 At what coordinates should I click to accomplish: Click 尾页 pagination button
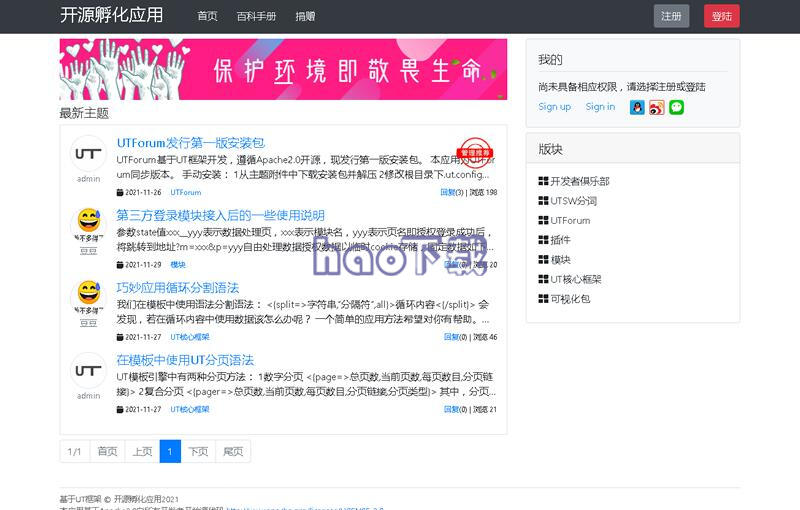coord(233,451)
